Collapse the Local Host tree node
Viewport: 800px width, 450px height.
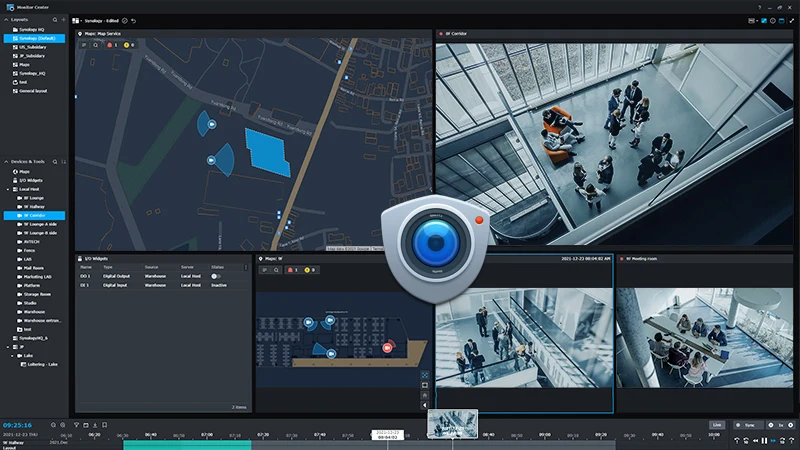coord(8,189)
